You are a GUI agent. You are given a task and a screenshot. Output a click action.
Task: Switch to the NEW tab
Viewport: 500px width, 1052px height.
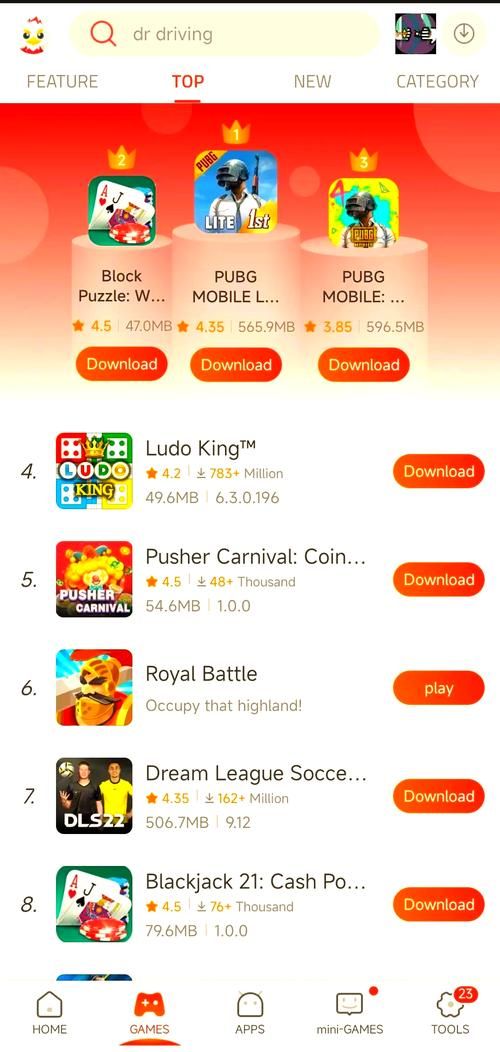pyautogui.click(x=312, y=82)
